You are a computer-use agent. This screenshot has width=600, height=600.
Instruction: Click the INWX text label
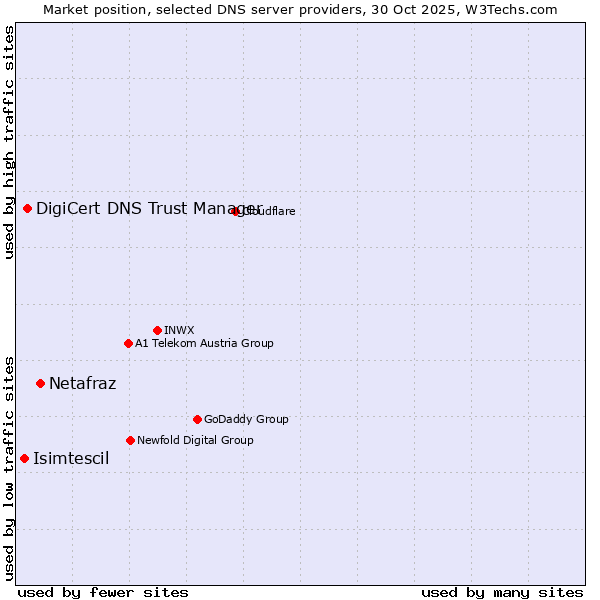(x=179, y=330)
